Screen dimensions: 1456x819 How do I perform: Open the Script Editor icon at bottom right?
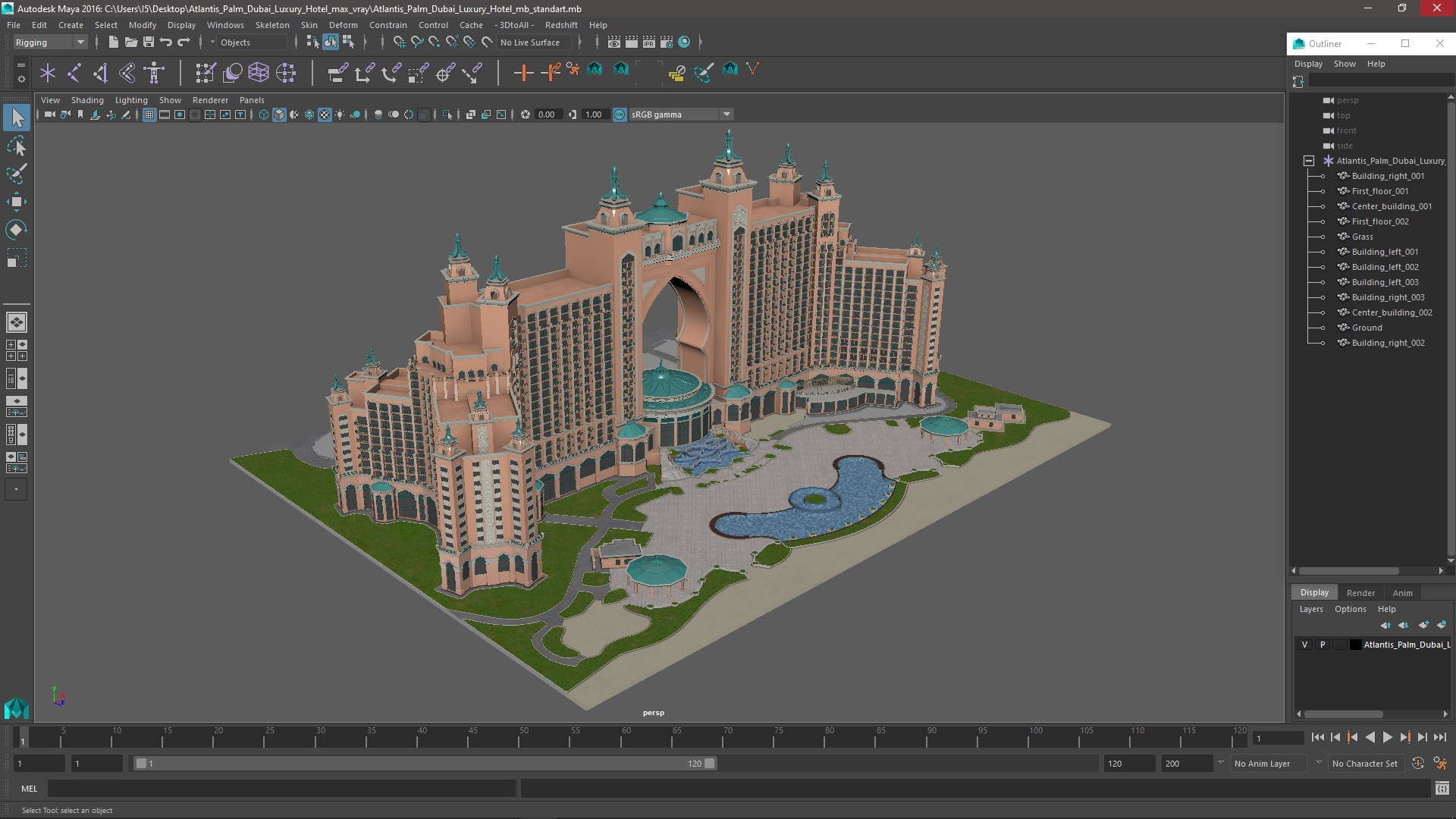(1442, 789)
